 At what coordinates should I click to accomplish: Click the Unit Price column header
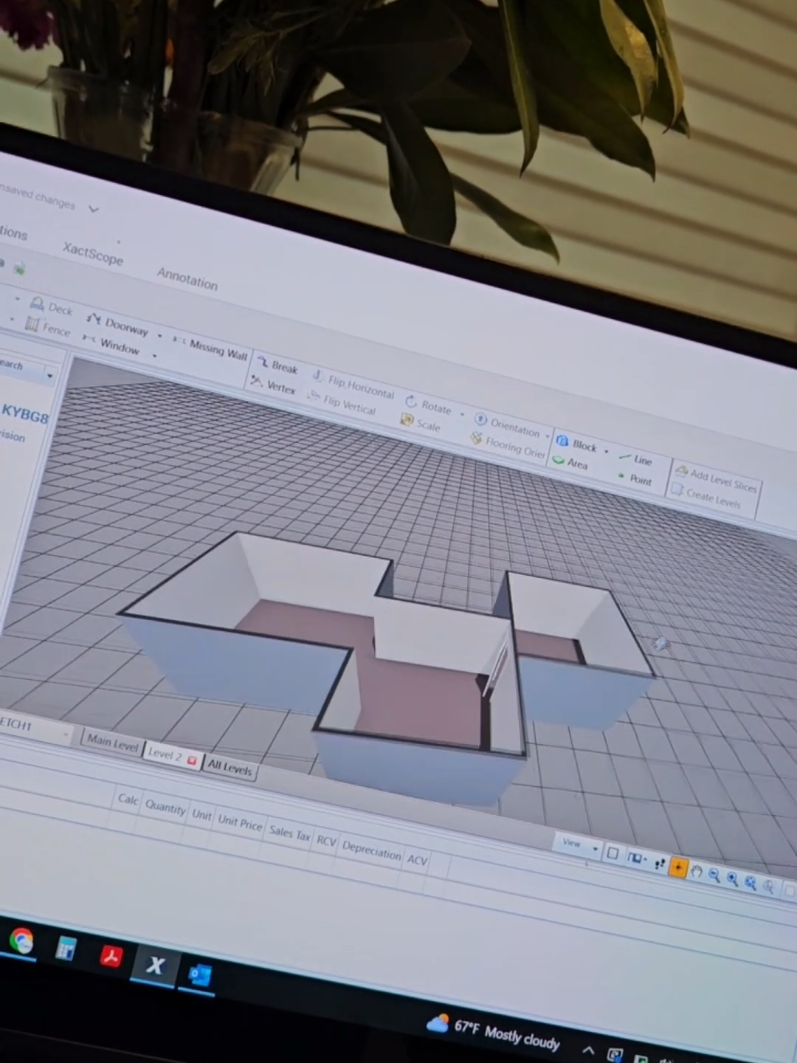click(x=240, y=822)
